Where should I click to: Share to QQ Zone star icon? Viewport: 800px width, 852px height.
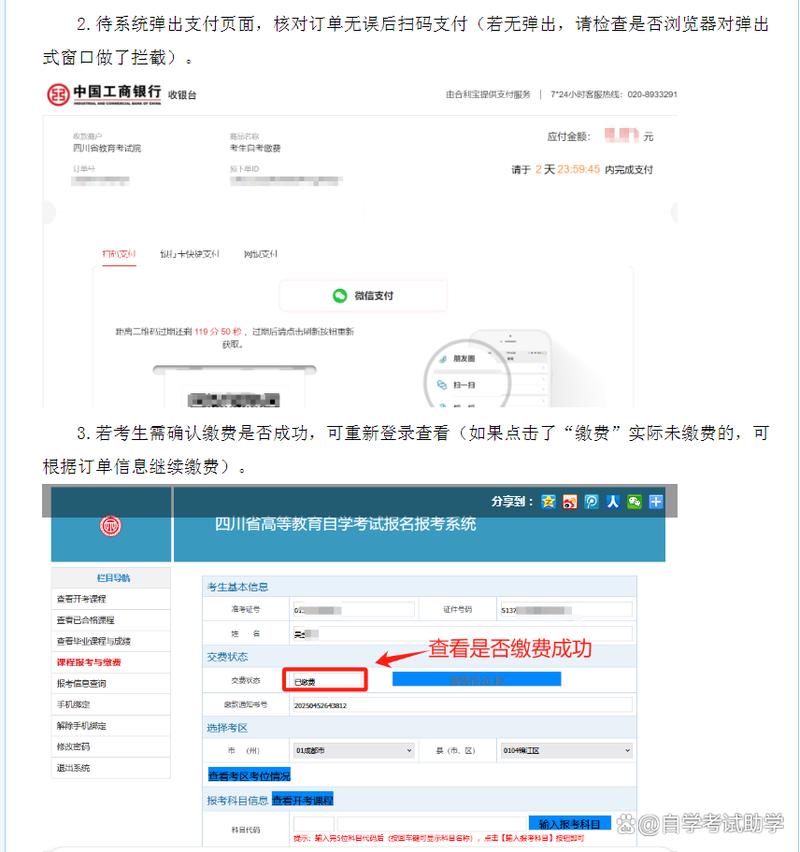[546, 500]
